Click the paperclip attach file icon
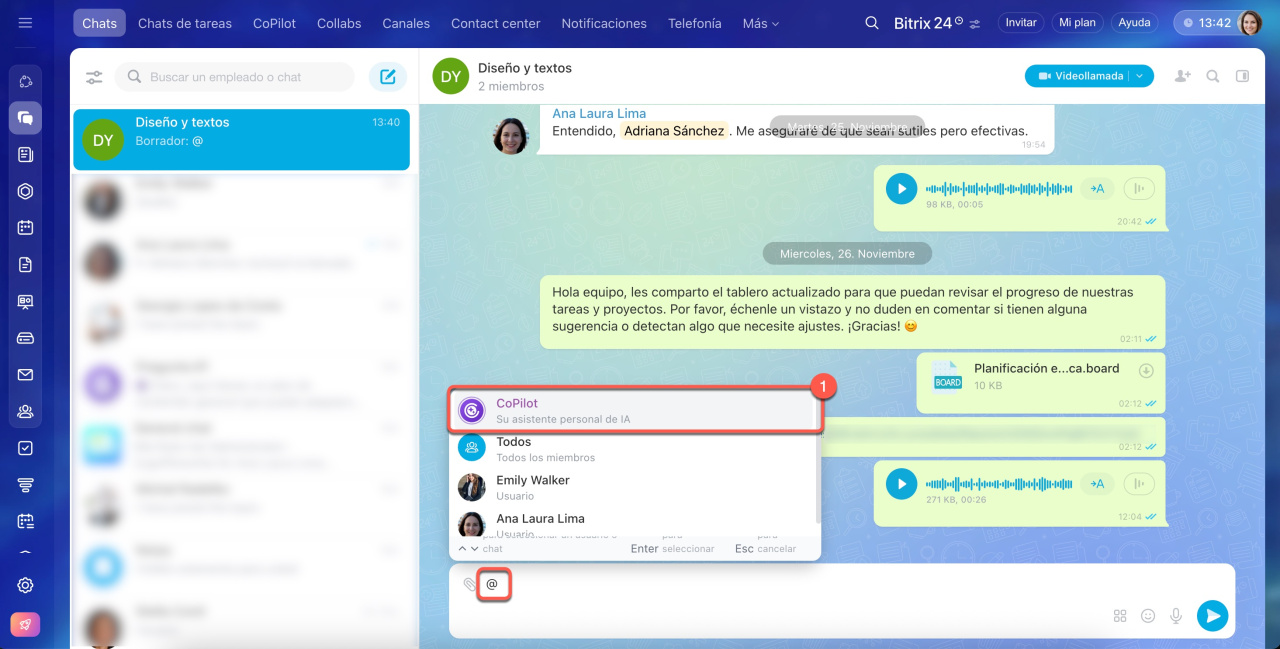The width and height of the screenshot is (1280, 649). coord(470,584)
